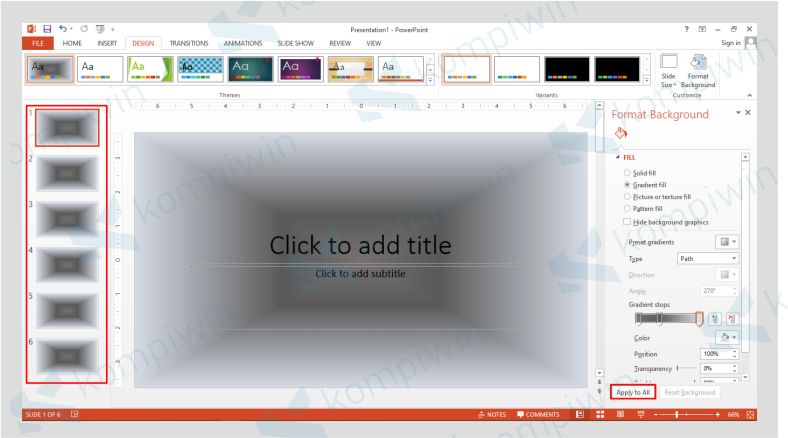788x438 pixels.
Task: Open the Customize Quick Access Toolbar arrow
Action: pos(113,30)
